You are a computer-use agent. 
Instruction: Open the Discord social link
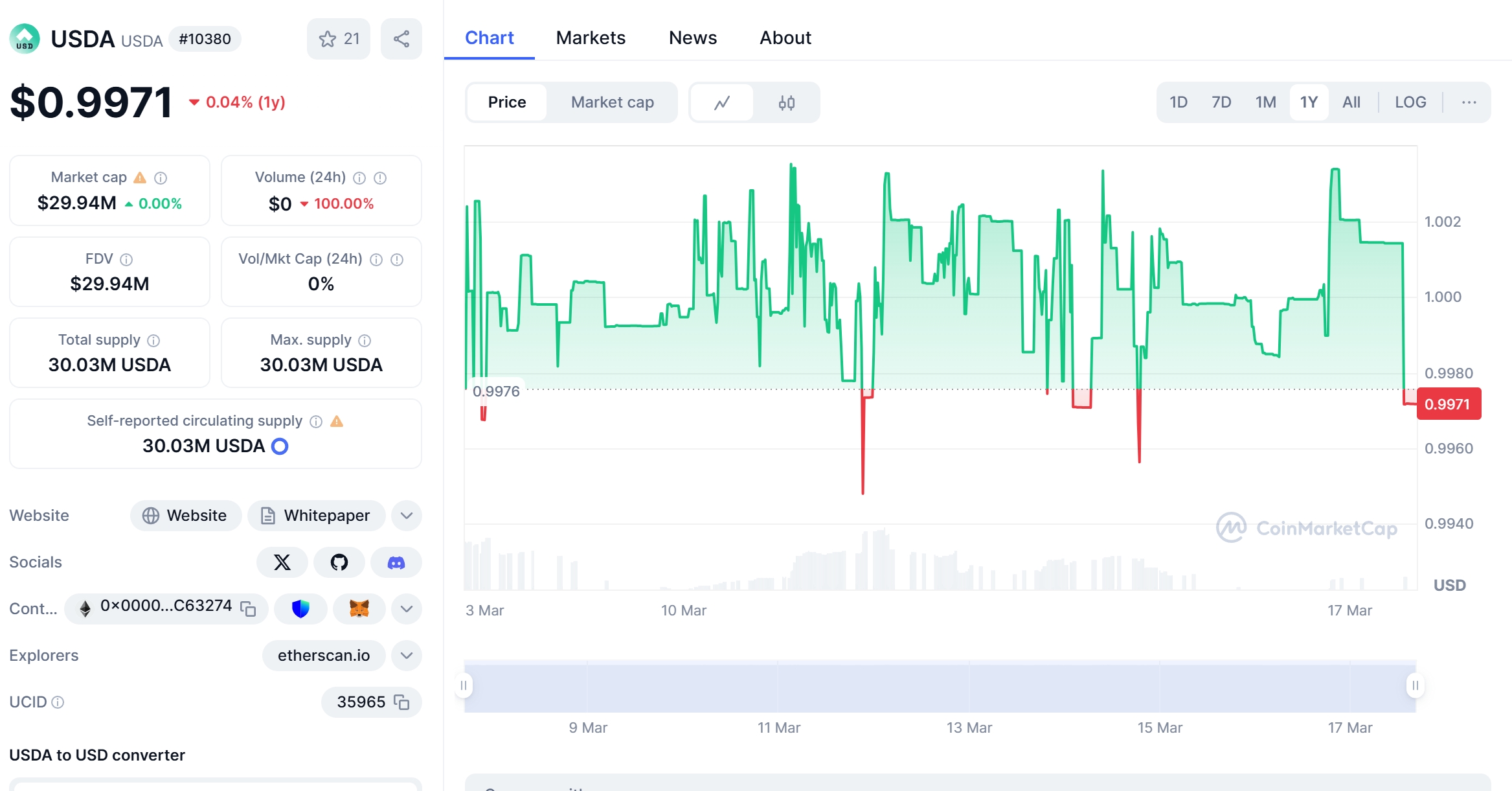click(396, 562)
